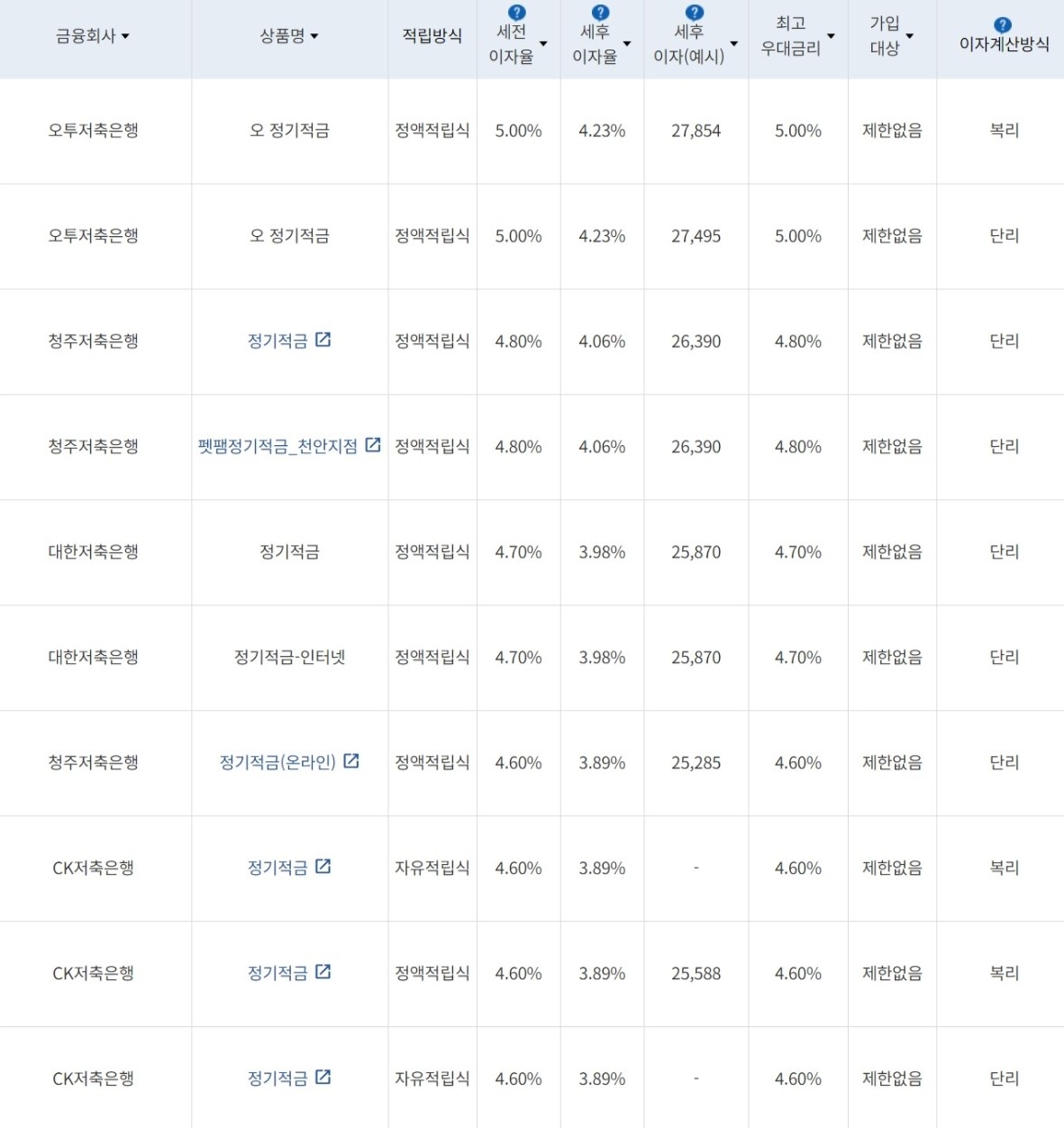Sort by 상품명 using its arrow
Image resolution: width=1064 pixels, height=1128 pixels.
coord(314,37)
